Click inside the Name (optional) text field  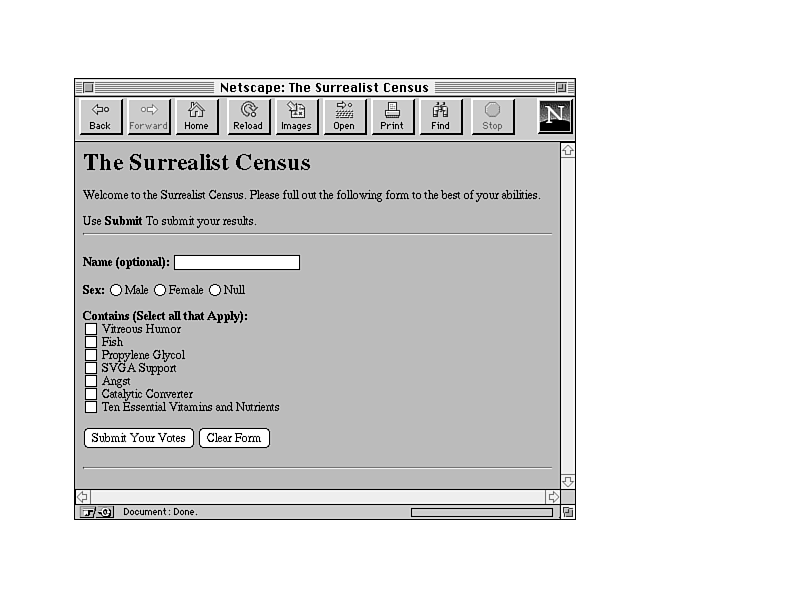(237, 263)
